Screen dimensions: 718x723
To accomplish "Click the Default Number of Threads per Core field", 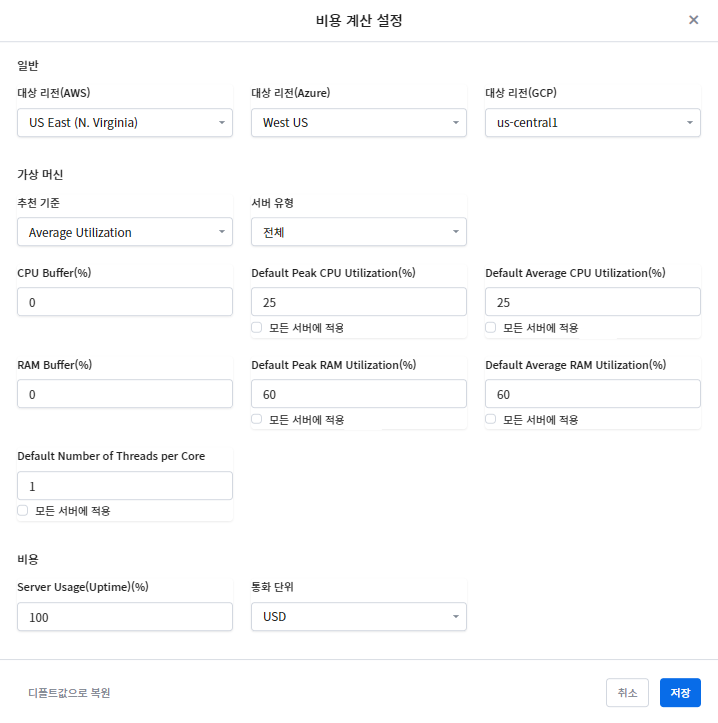I will (125, 486).
